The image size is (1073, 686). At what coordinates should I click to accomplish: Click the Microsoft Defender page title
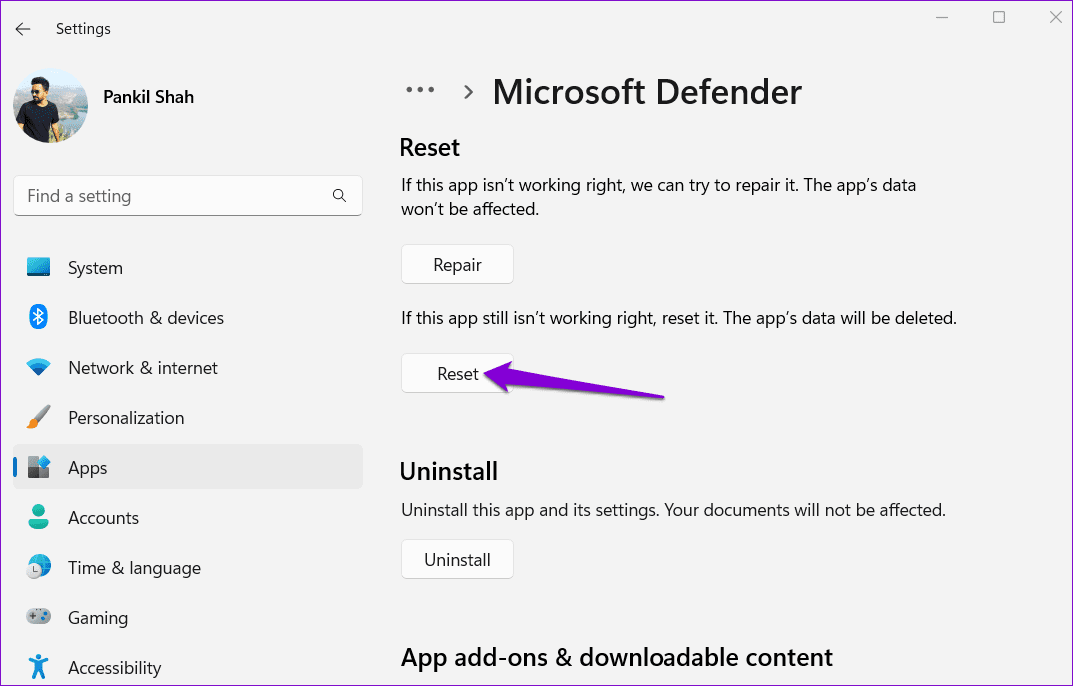[647, 92]
